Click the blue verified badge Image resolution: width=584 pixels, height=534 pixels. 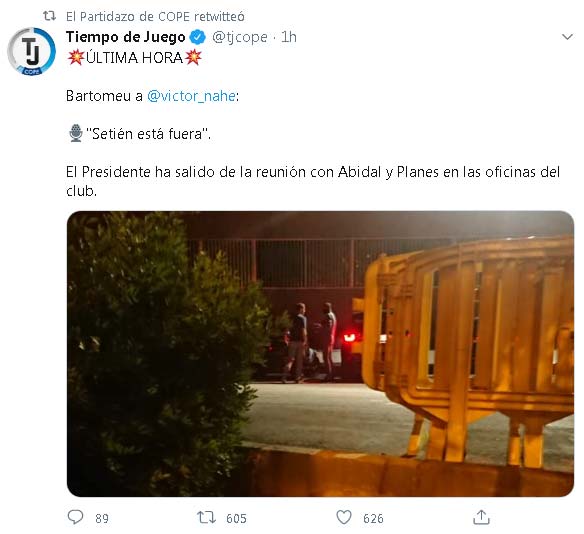coord(197,37)
